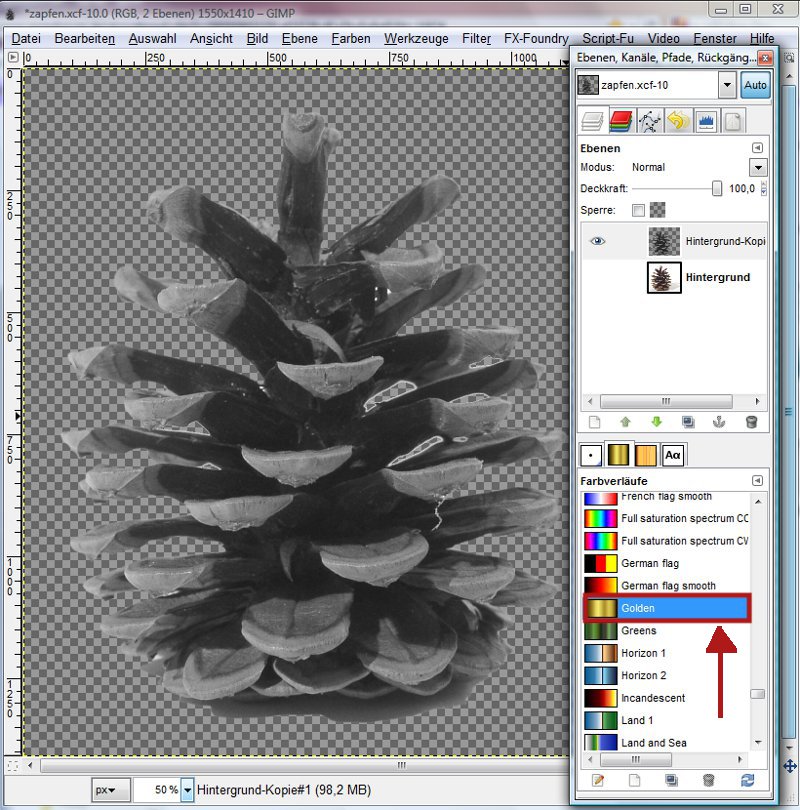The image size is (800, 810).
Task: Enable the Sperre lock pixels checkbox
Action: (638, 211)
